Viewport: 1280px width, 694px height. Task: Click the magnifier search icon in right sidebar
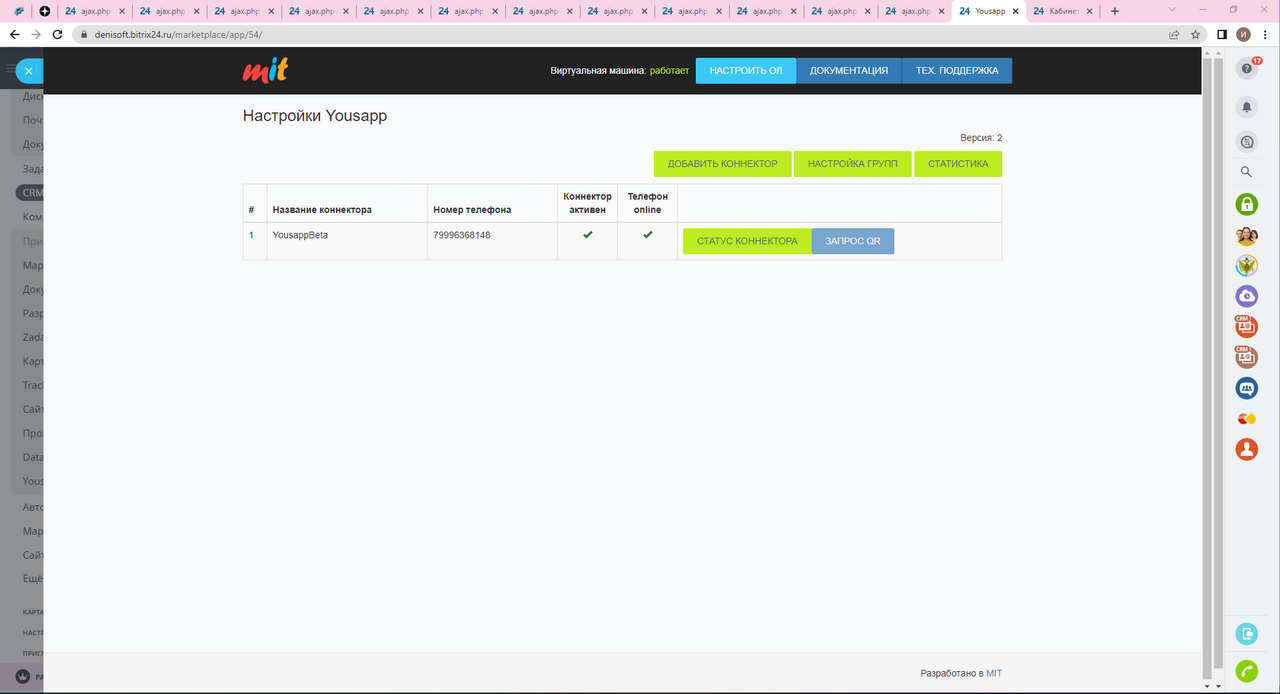(1247, 172)
